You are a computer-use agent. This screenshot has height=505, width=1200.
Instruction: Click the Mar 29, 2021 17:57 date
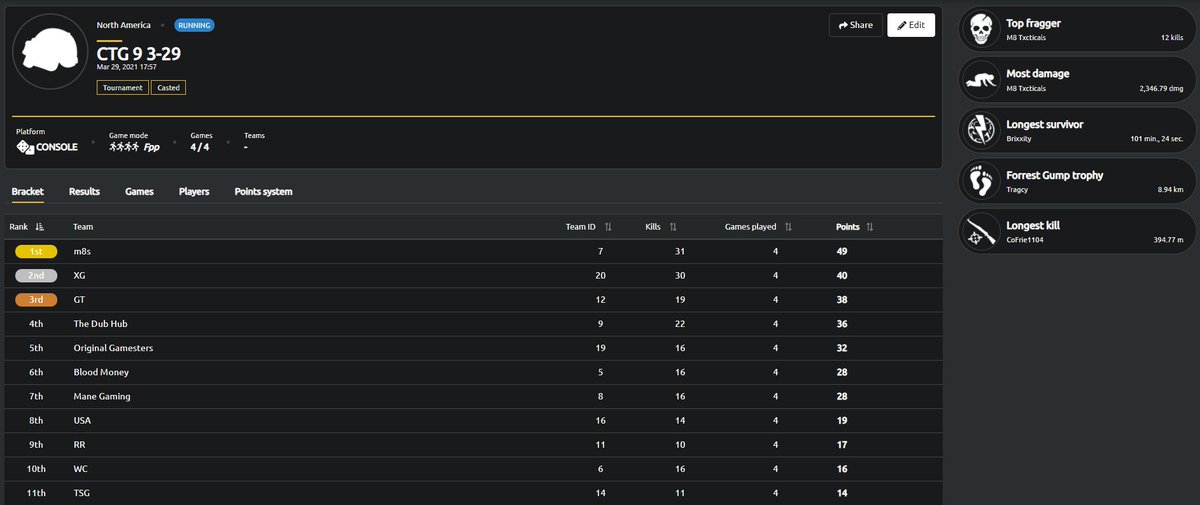point(126,68)
